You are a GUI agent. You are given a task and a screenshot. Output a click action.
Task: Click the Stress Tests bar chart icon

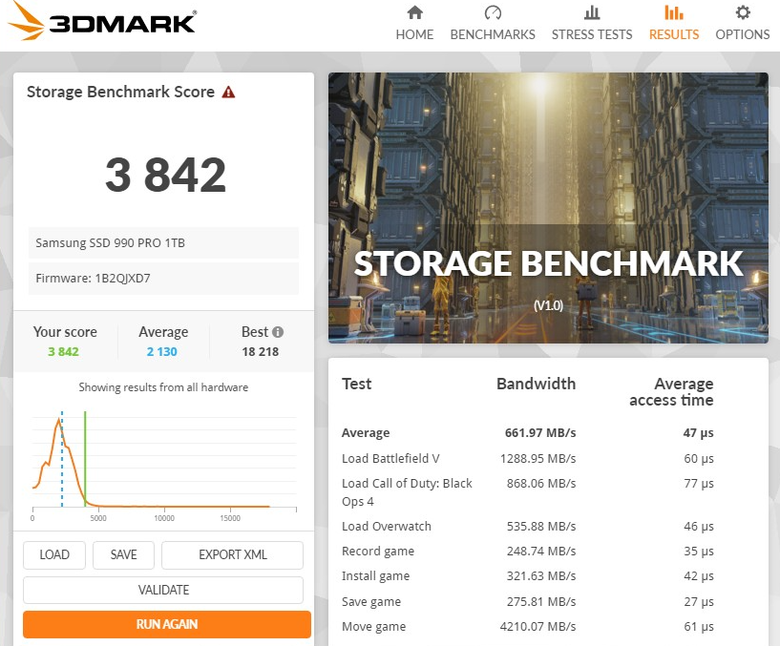tap(591, 12)
